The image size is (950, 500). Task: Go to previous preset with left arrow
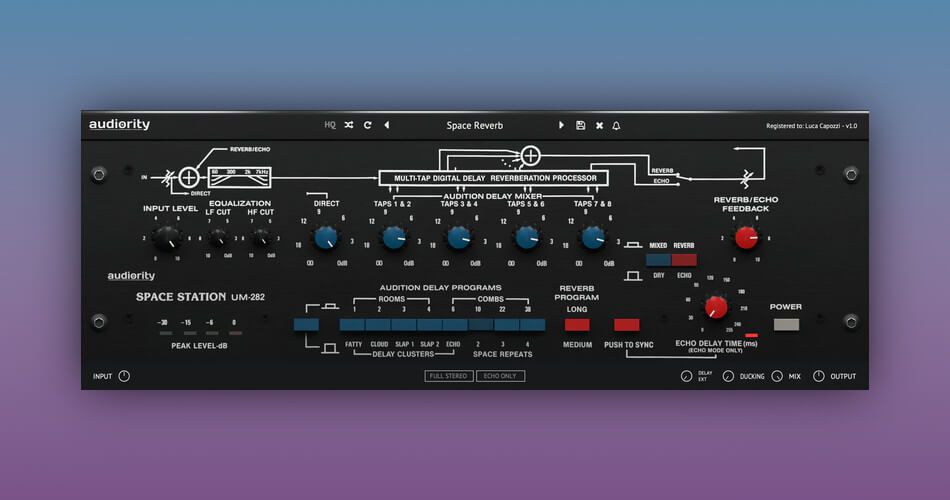point(387,125)
